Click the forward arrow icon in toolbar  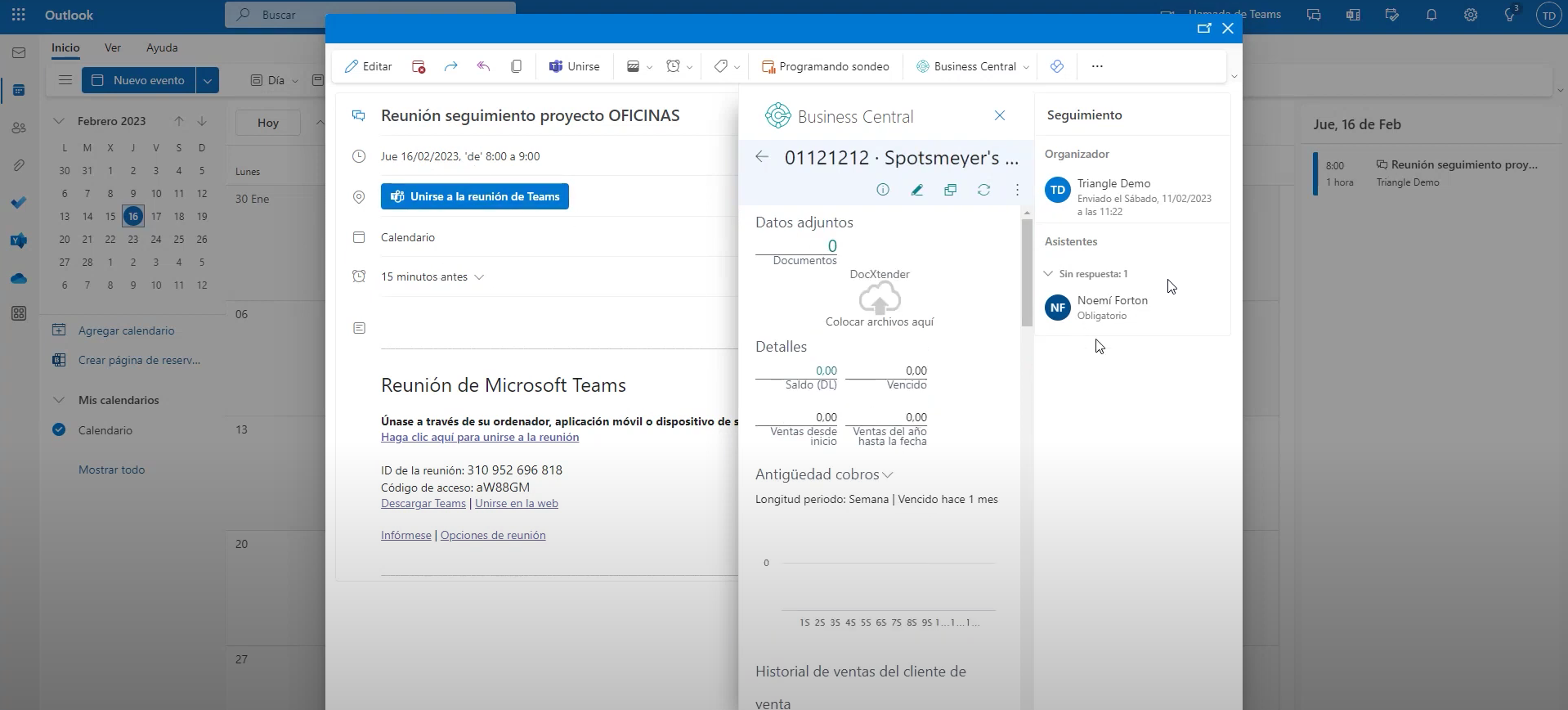450,67
